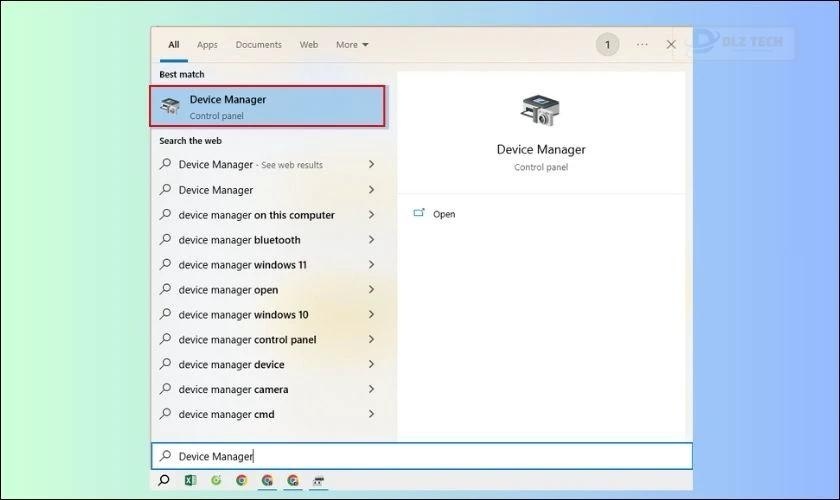Image resolution: width=840 pixels, height=500 pixels.
Task: Select the "device manager device" web suggestion
Action: coord(267,364)
